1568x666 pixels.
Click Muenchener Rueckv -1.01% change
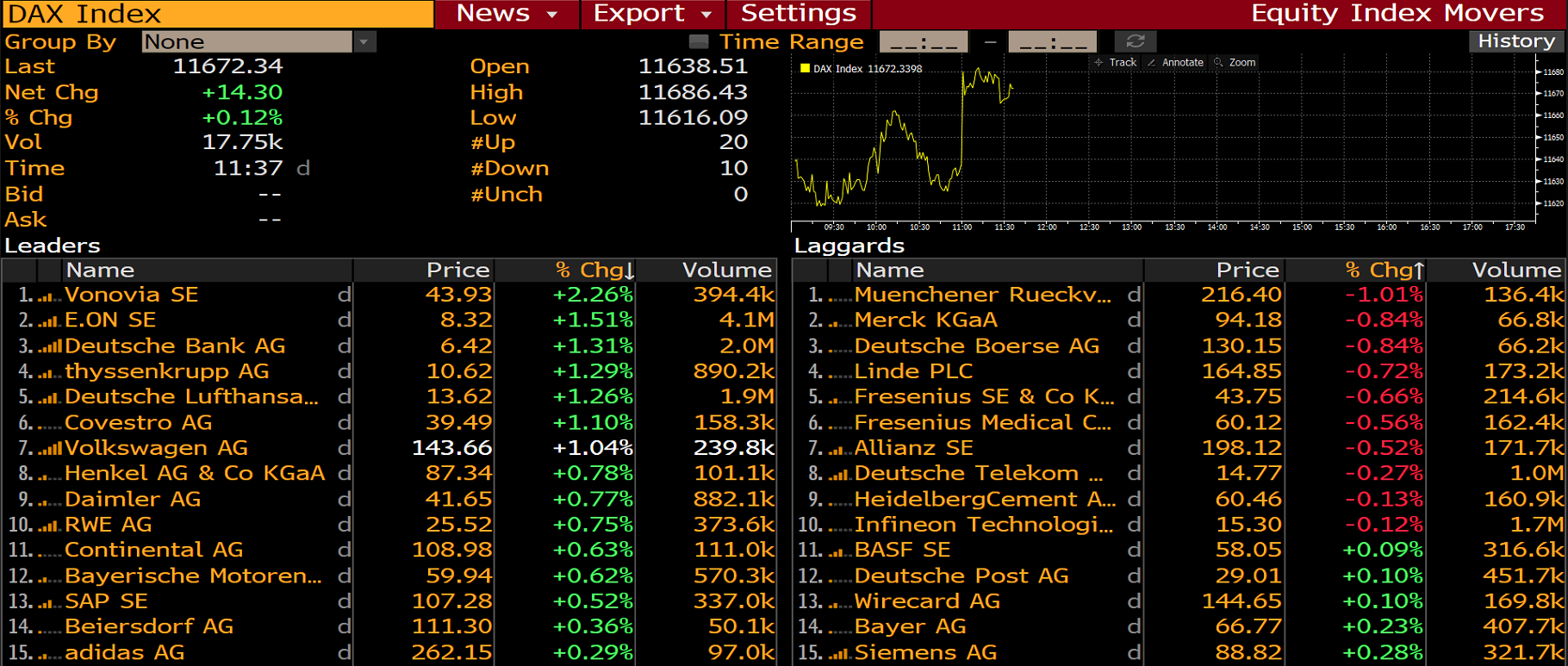[1384, 296]
